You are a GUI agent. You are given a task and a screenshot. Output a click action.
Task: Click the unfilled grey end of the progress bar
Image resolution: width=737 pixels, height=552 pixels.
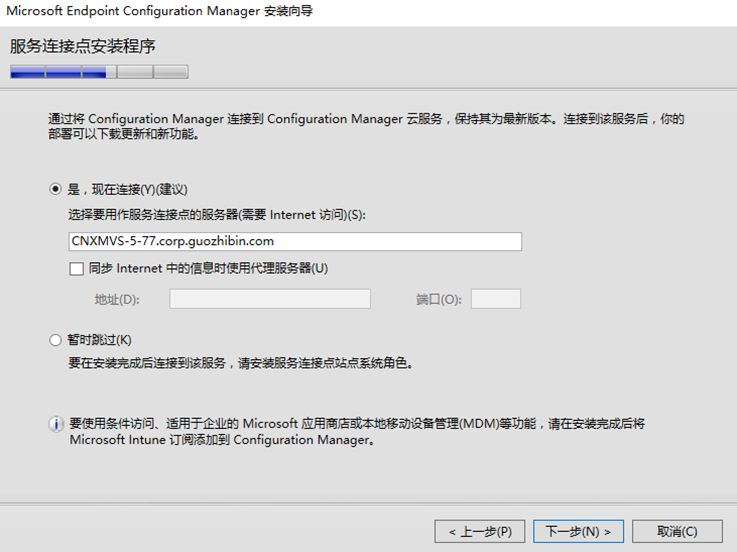point(170,72)
